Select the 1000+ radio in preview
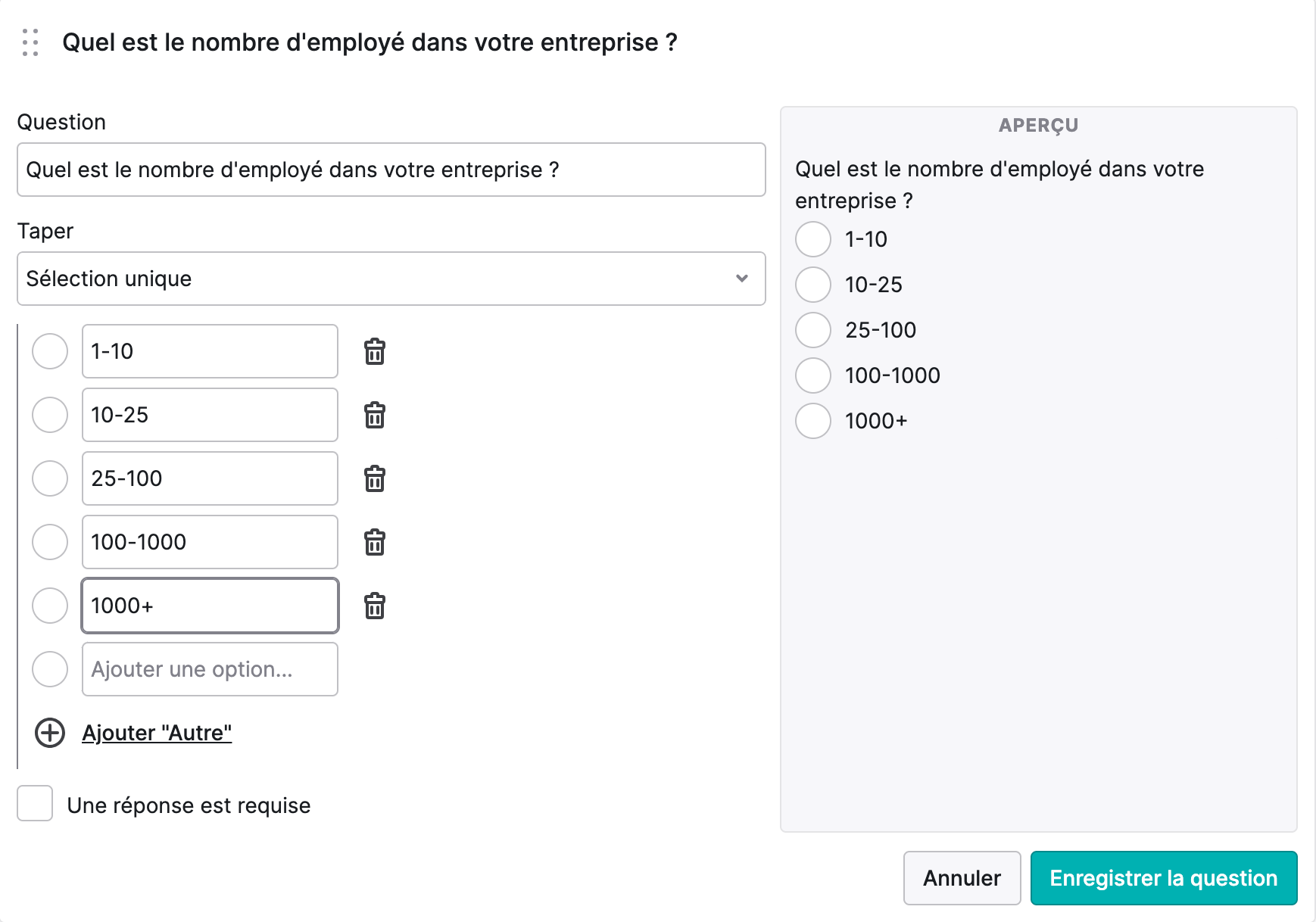1316x922 pixels. tap(813, 421)
